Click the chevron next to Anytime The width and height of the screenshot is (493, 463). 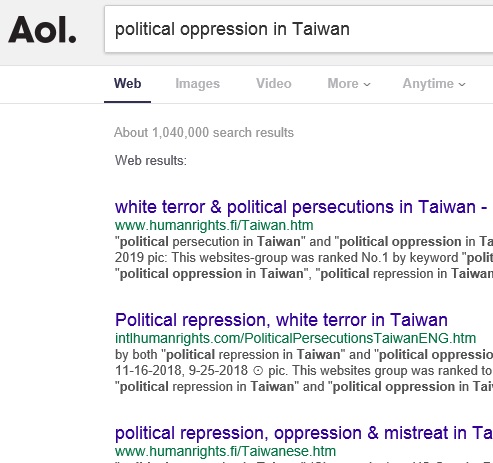462,84
